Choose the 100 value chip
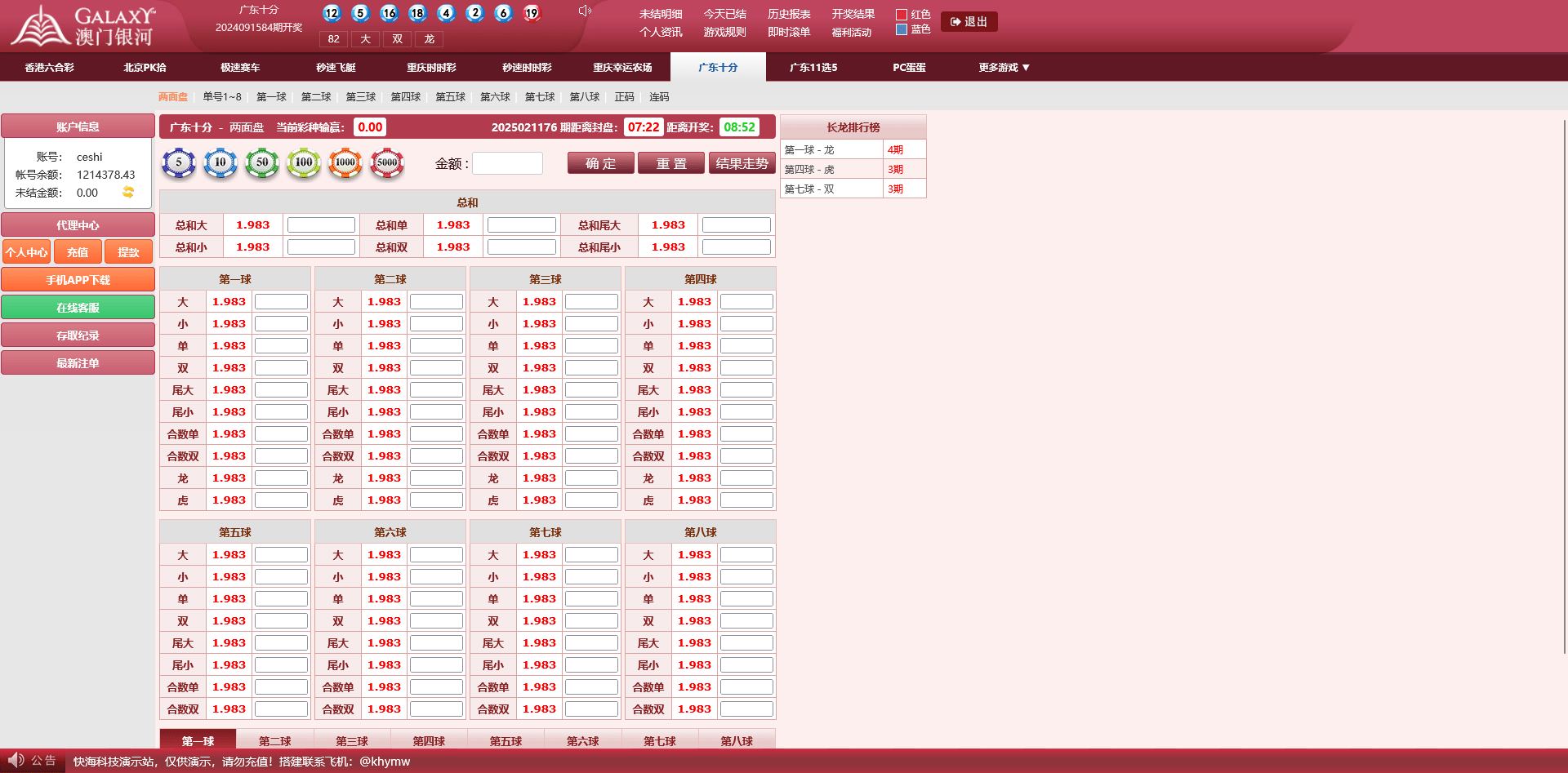Image resolution: width=1568 pixels, height=773 pixels. coord(304,163)
